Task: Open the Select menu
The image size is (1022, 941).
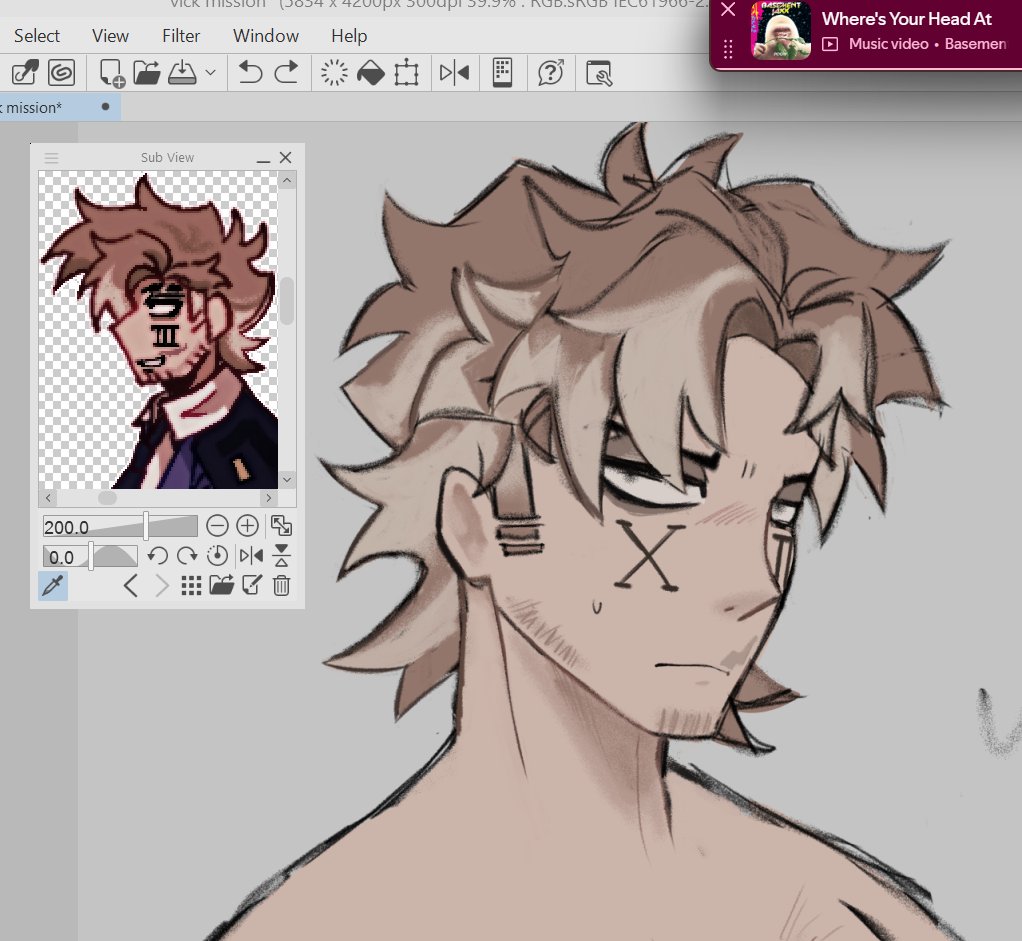Action: [36, 36]
